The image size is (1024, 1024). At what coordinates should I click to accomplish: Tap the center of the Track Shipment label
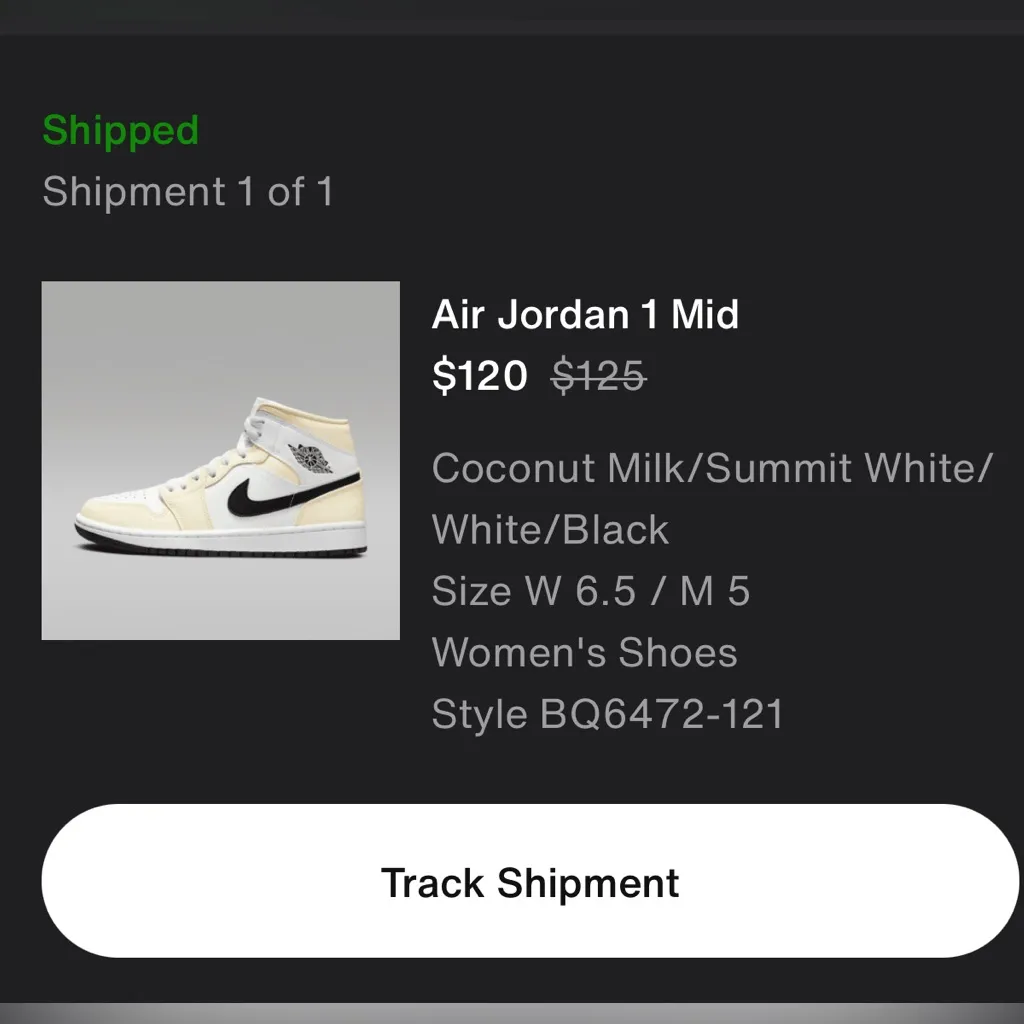pyautogui.click(x=529, y=881)
